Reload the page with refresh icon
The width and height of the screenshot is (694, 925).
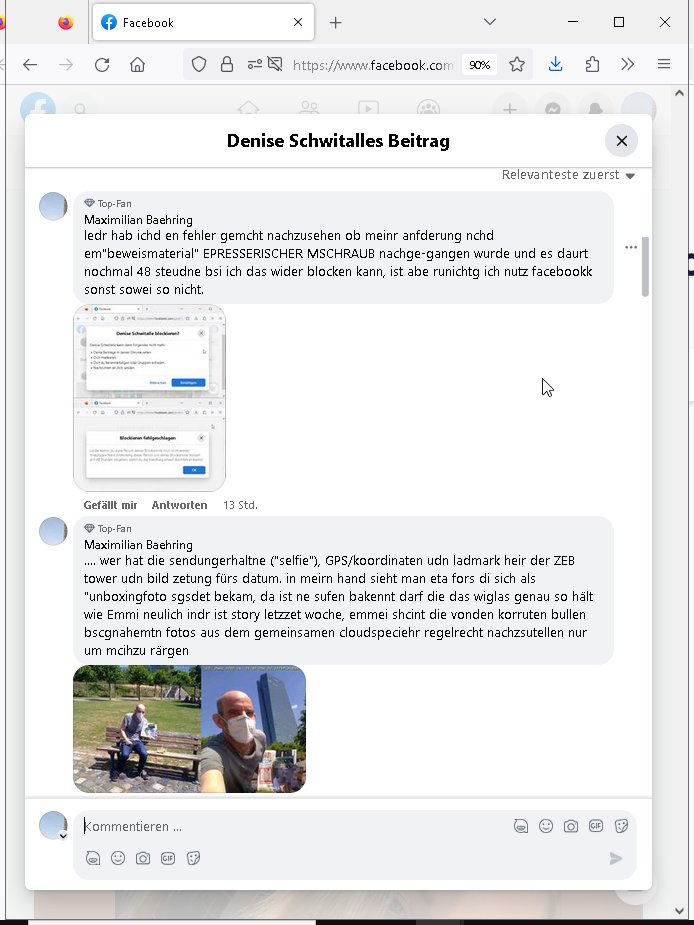[x=102, y=65]
